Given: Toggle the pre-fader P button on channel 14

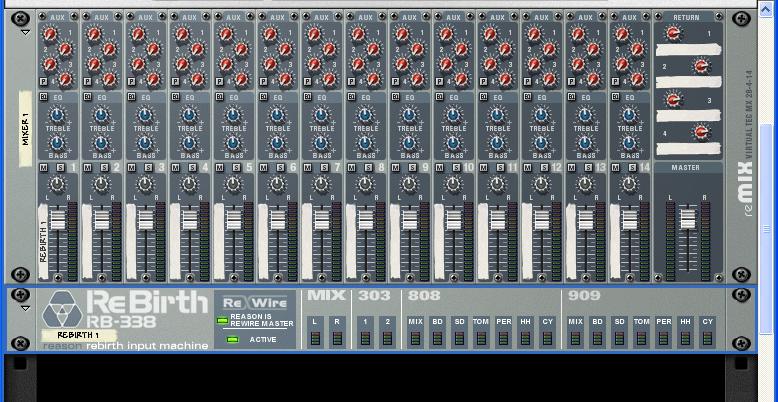Looking at the screenshot, I should [x=615, y=81].
